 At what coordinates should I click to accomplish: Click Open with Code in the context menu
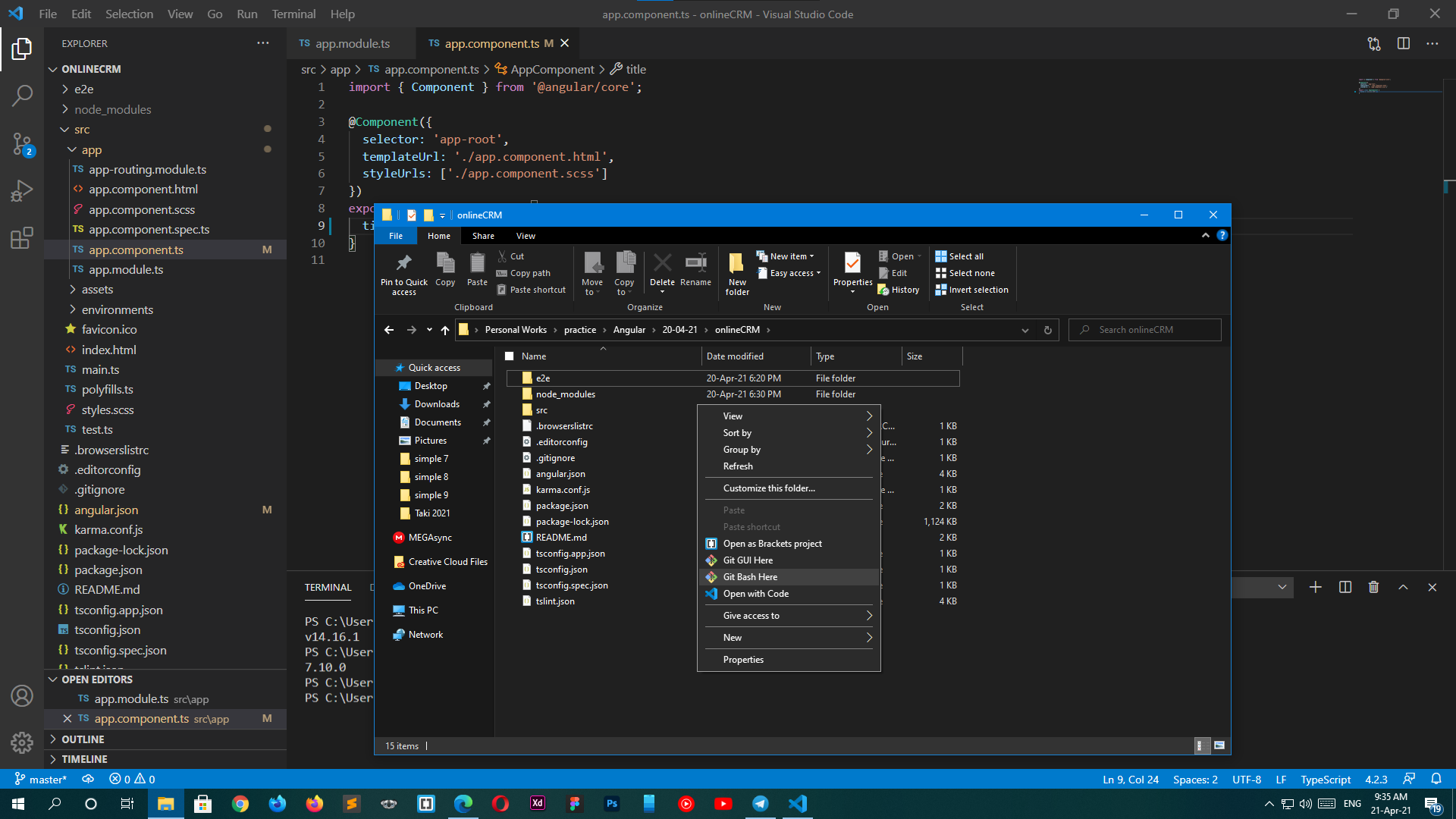755,593
